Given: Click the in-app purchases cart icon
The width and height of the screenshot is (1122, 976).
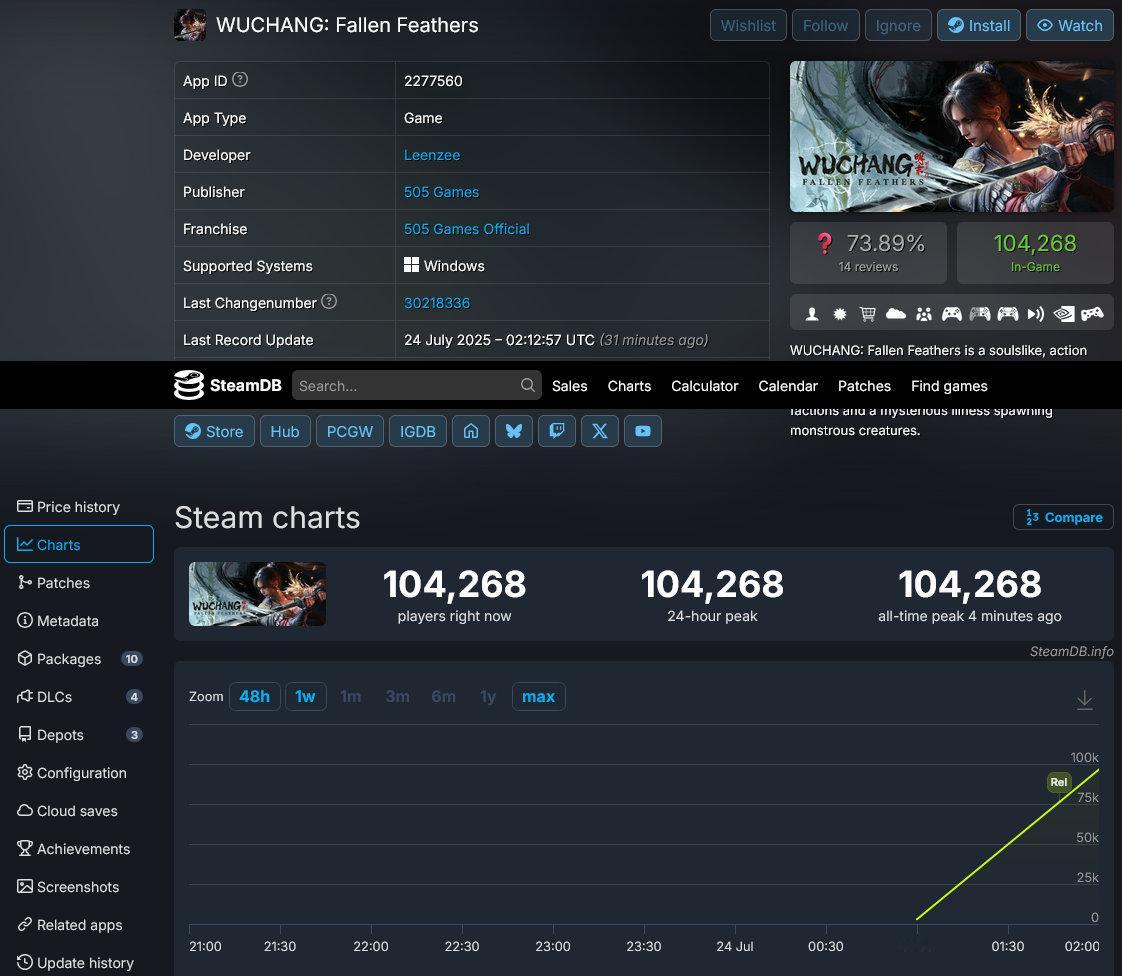Looking at the screenshot, I should coord(868,314).
